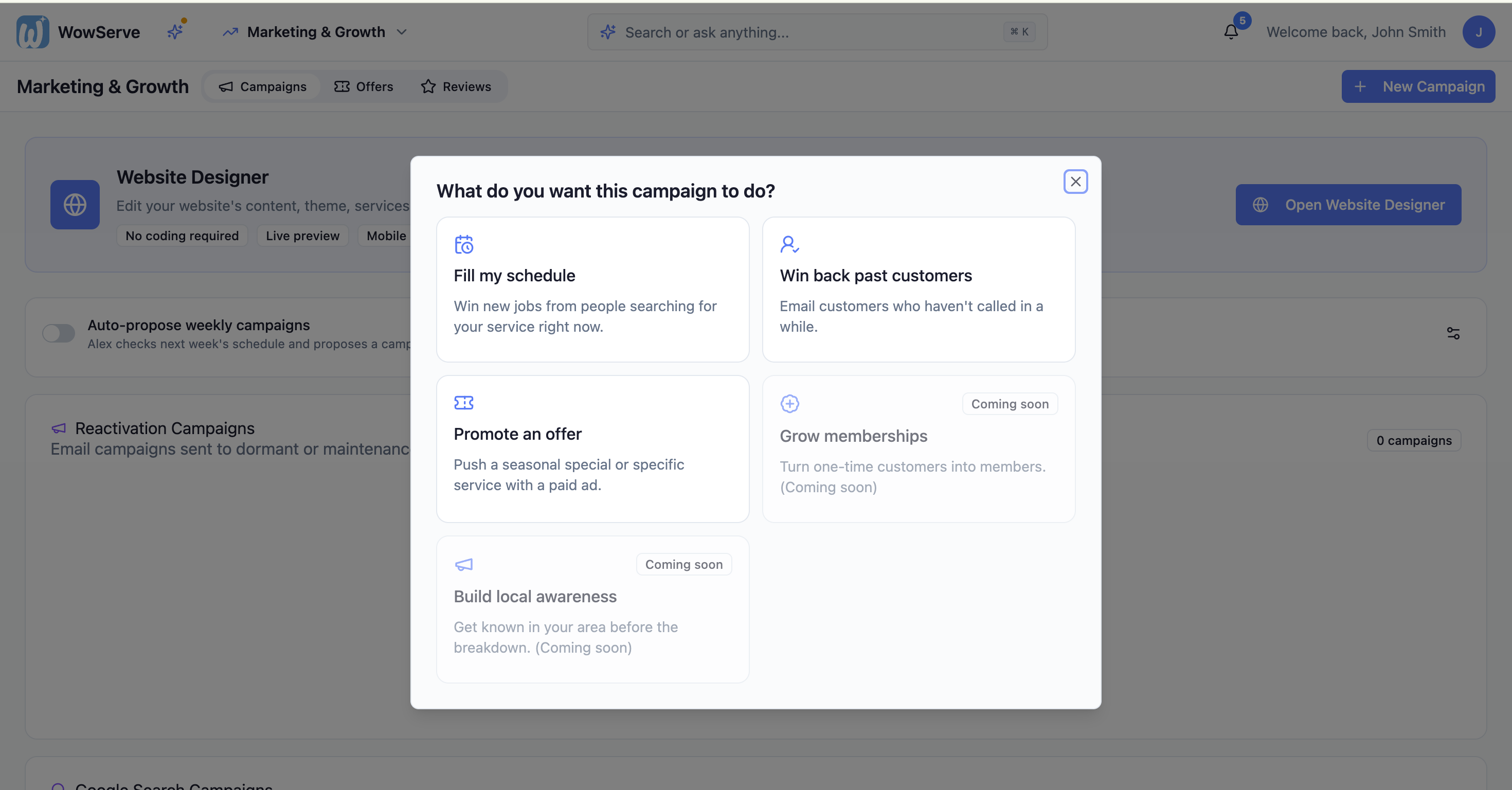Click the dialog title 'What do you want this campaign to do?'
This screenshot has width=1512, height=790.
click(x=606, y=191)
